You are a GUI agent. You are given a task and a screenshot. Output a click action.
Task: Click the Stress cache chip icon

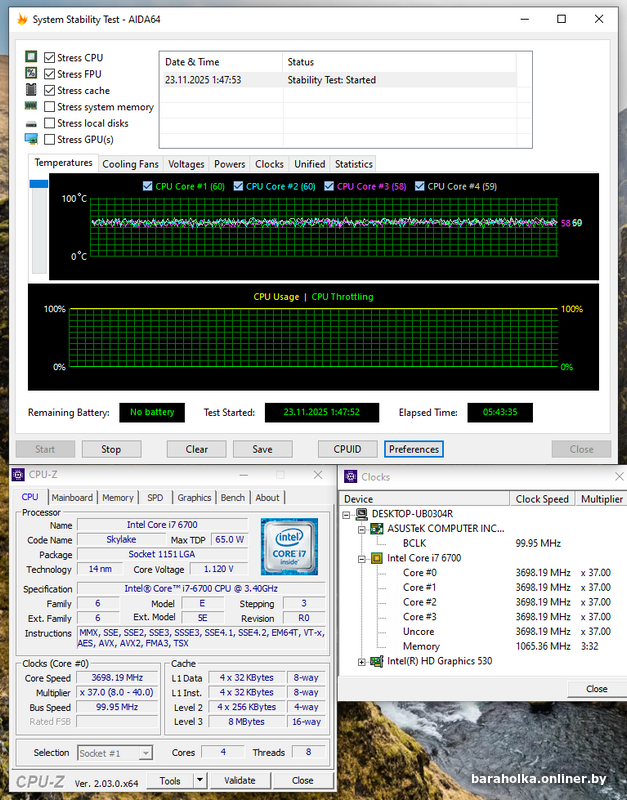(31, 90)
